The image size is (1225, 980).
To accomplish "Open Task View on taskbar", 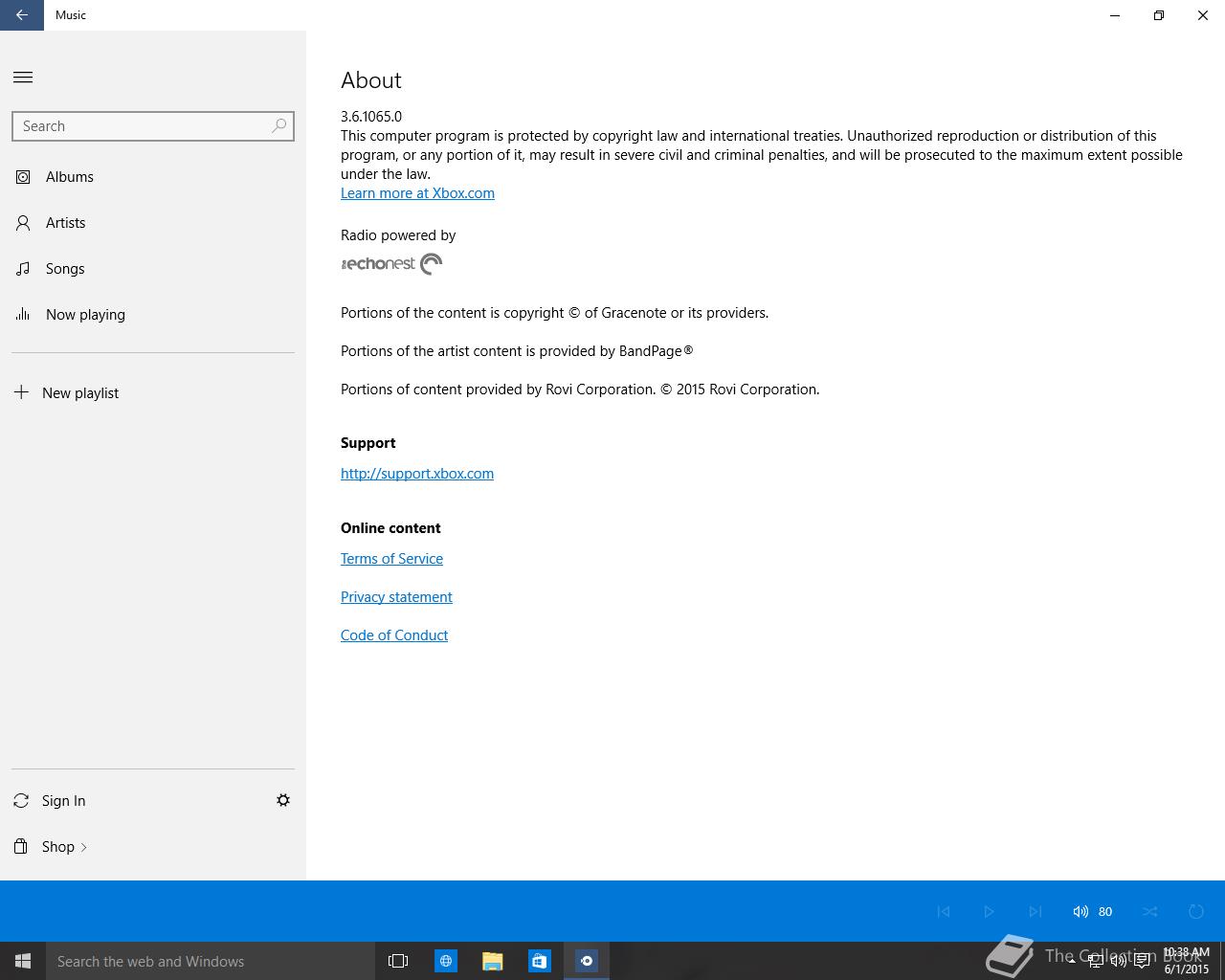I will click(x=398, y=961).
